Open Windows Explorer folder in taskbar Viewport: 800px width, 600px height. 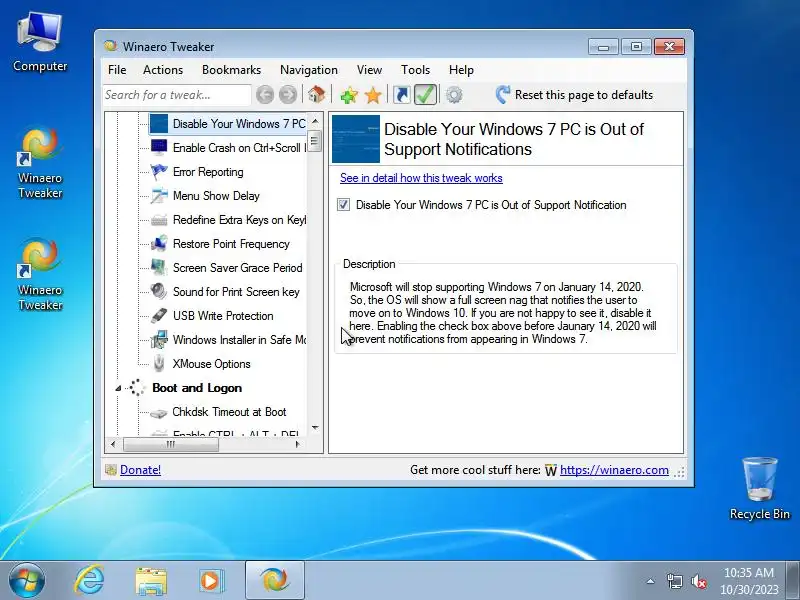(151, 581)
